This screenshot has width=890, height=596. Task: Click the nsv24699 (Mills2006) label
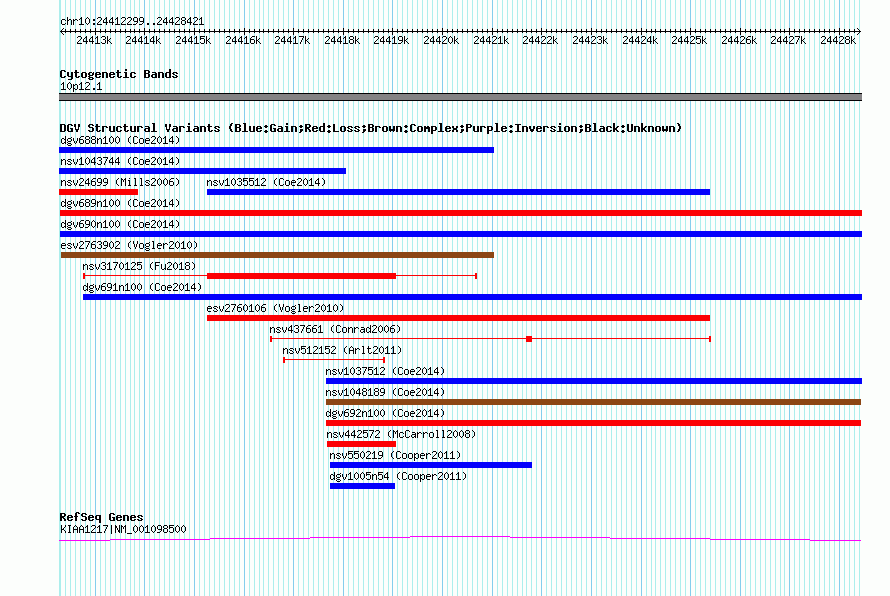tap(120, 182)
